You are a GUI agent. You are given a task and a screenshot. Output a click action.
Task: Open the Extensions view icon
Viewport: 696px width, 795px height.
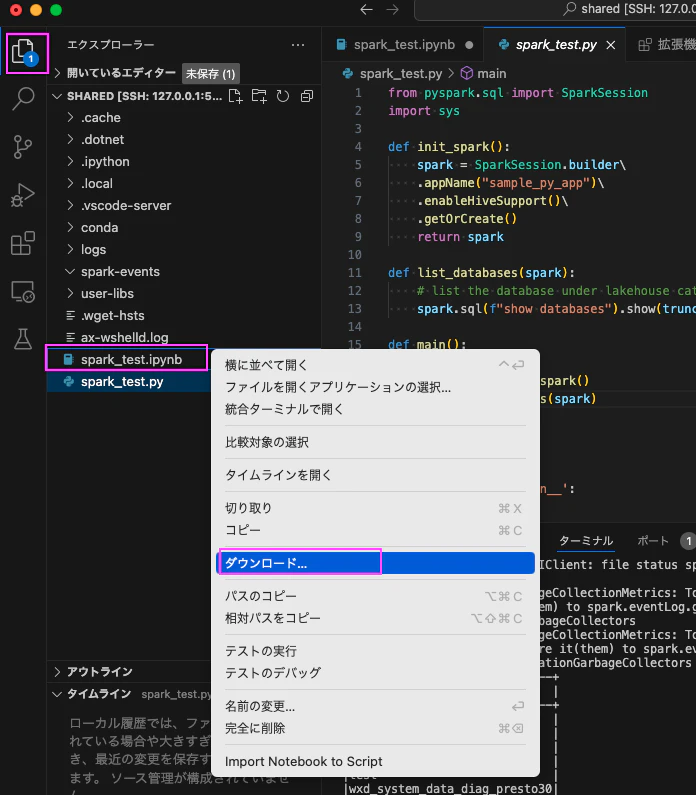click(23, 243)
